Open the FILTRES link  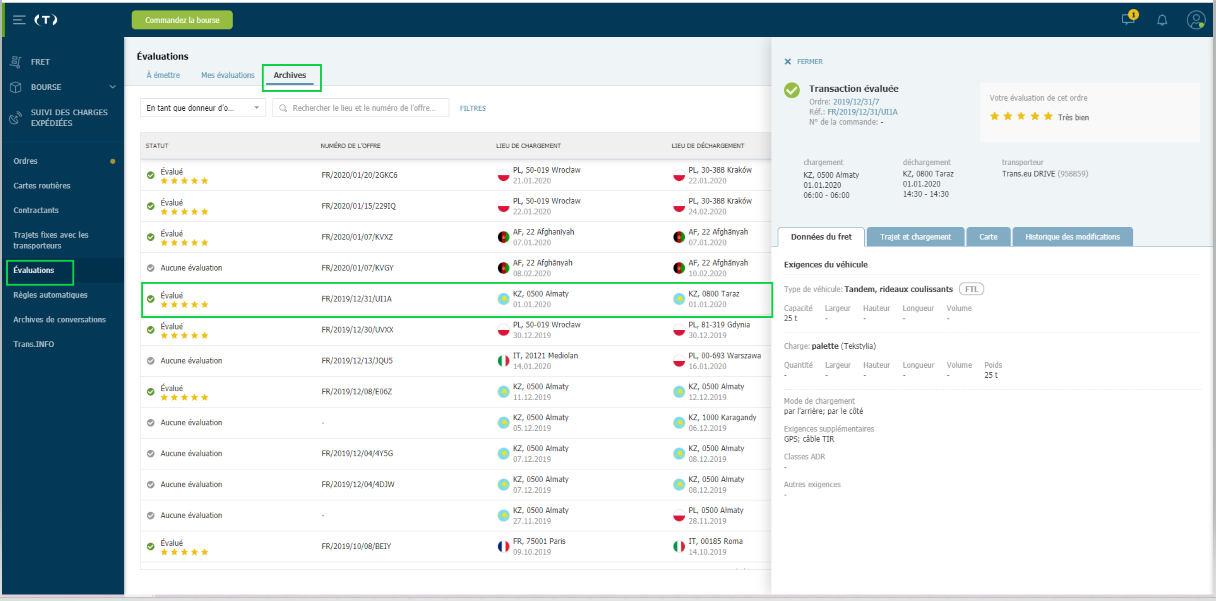[x=473, y=108]
